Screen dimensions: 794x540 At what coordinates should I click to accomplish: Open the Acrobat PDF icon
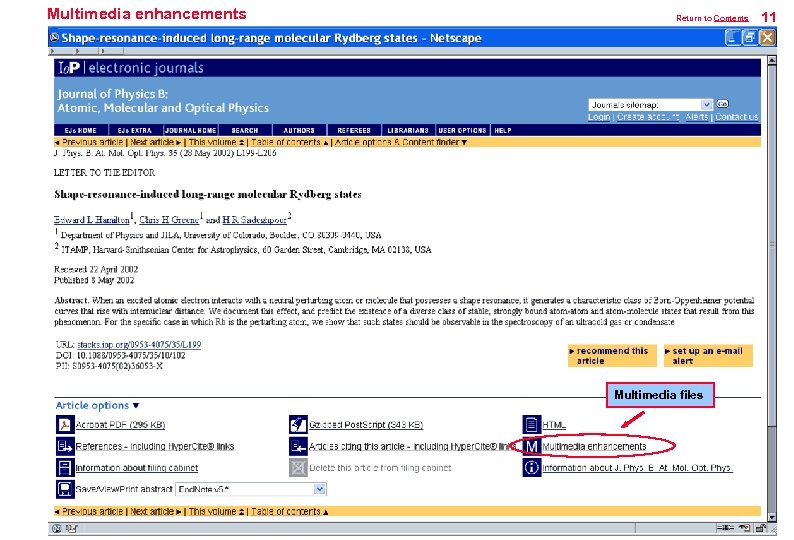click(65, 425)
